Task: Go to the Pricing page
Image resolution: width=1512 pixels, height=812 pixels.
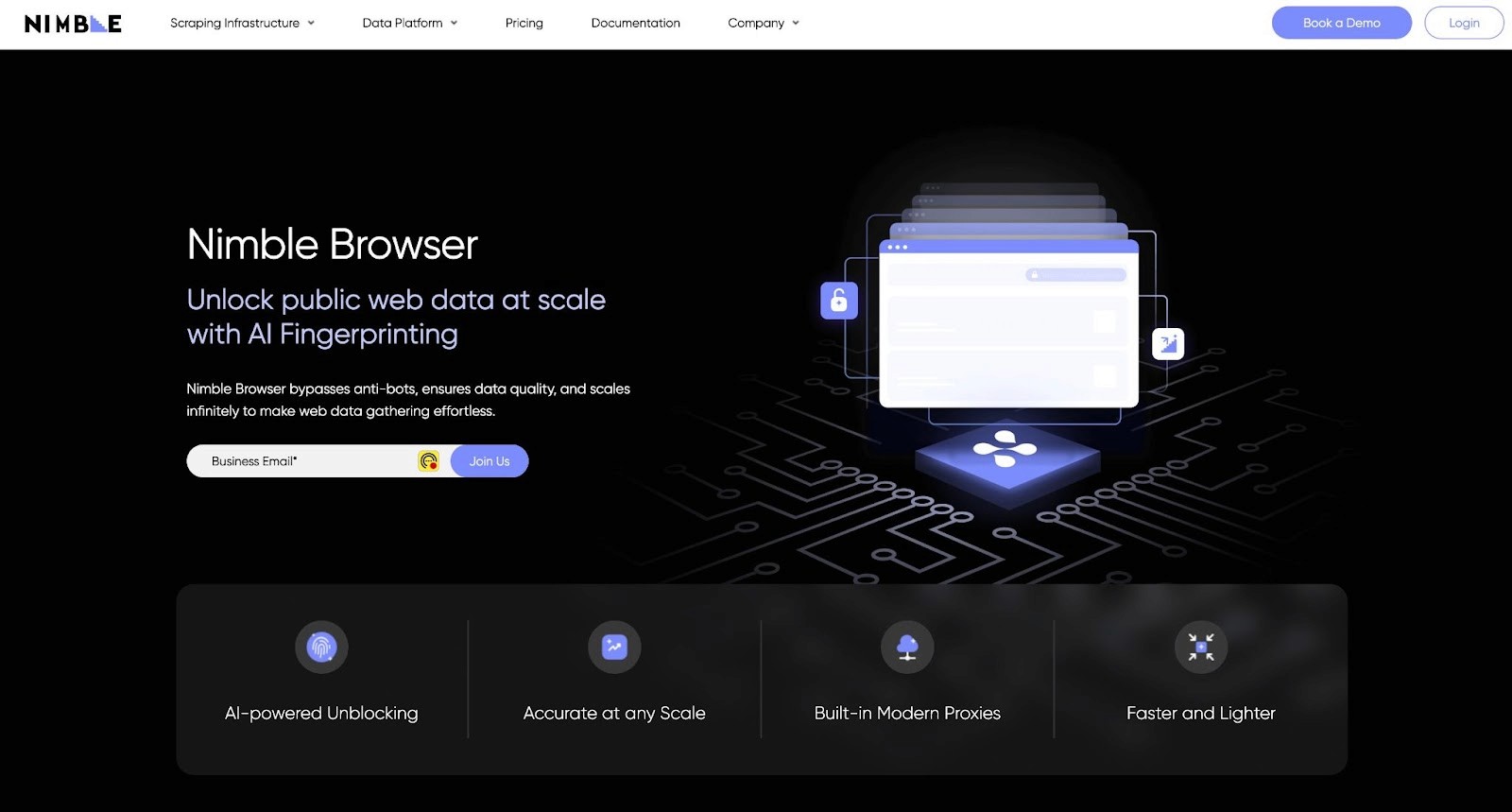Action: tap(524, 23)
